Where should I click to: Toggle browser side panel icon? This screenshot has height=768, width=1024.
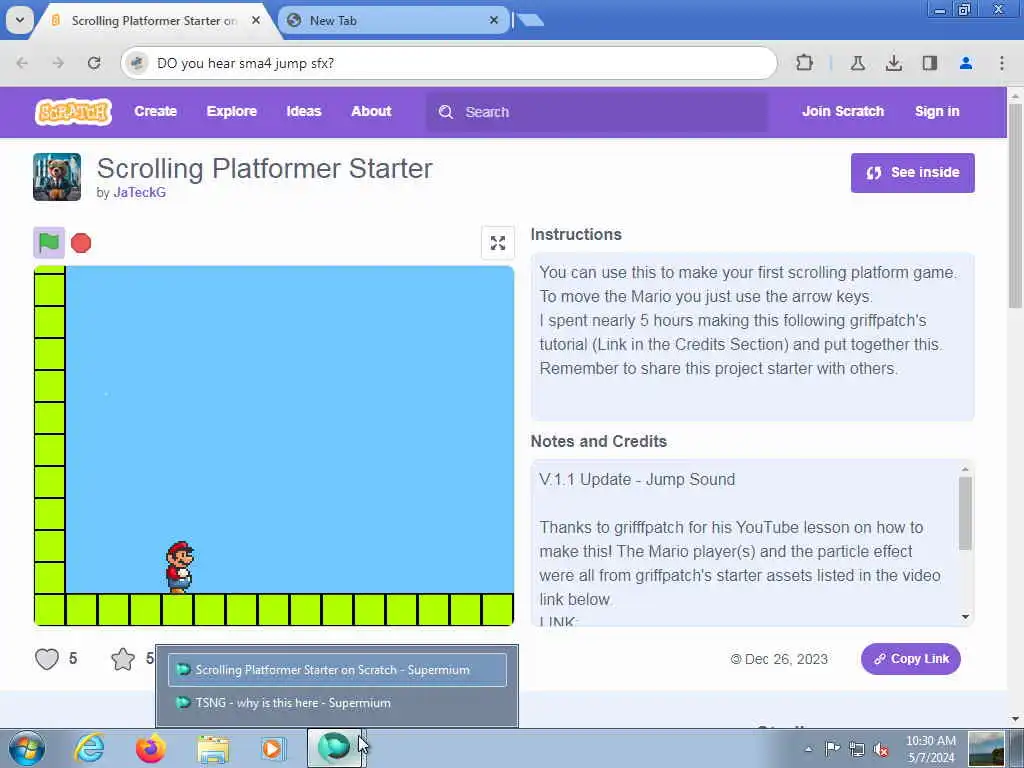point(929,63)
